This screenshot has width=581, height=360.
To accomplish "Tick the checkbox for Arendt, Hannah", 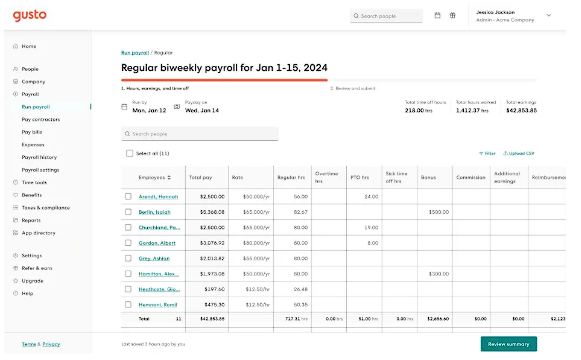I will click(128, 197).
